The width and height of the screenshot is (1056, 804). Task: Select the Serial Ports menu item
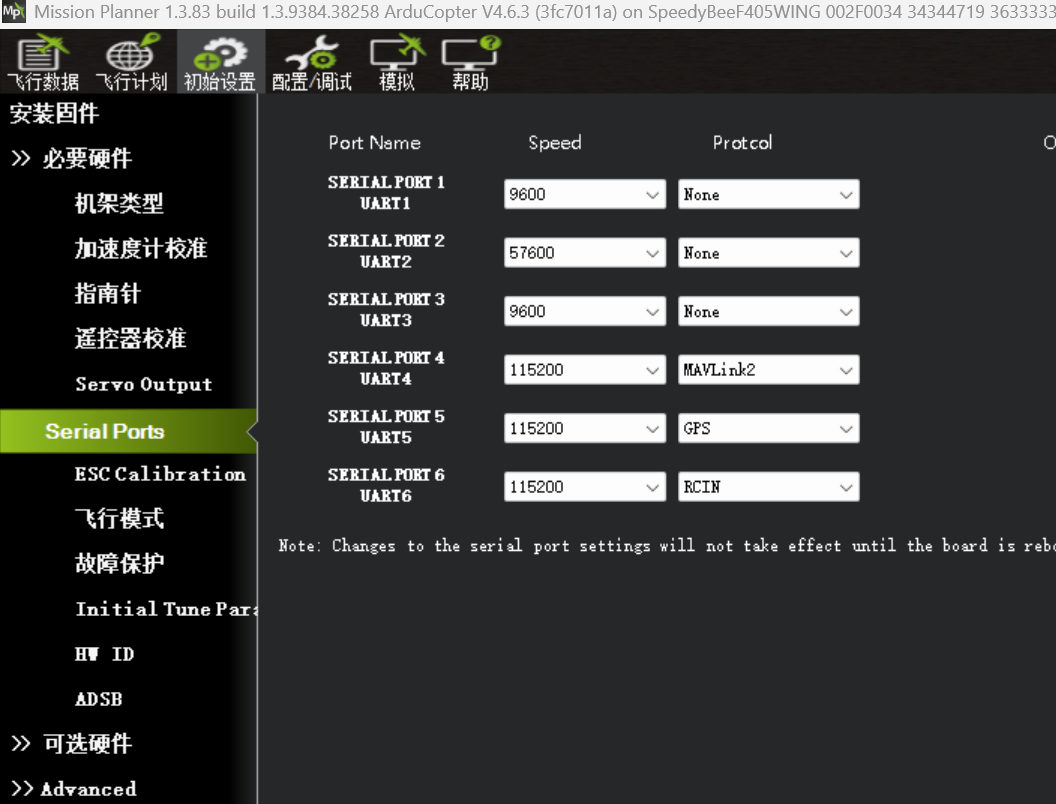[x=128, y=431]
